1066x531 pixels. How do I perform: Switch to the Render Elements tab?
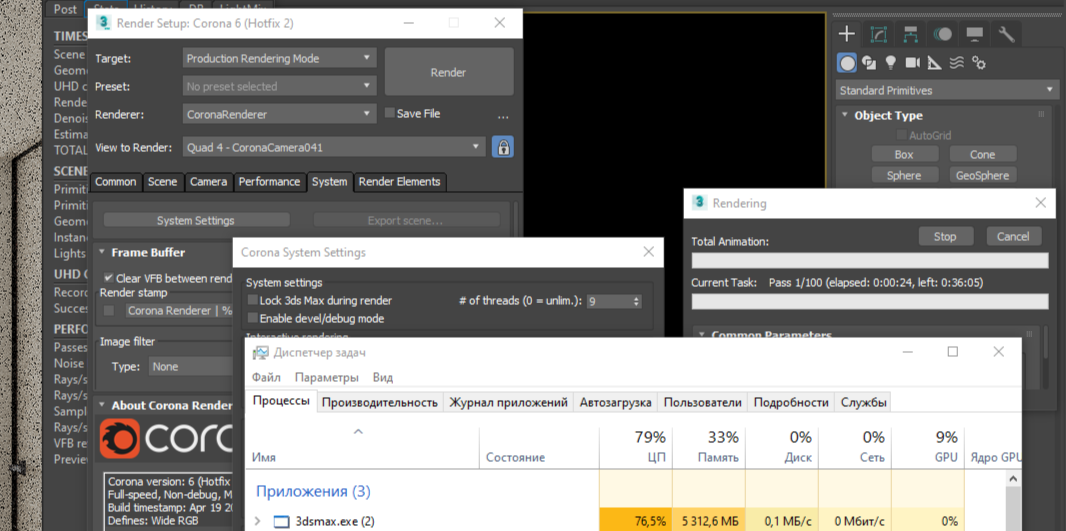[x=400, y=182]
